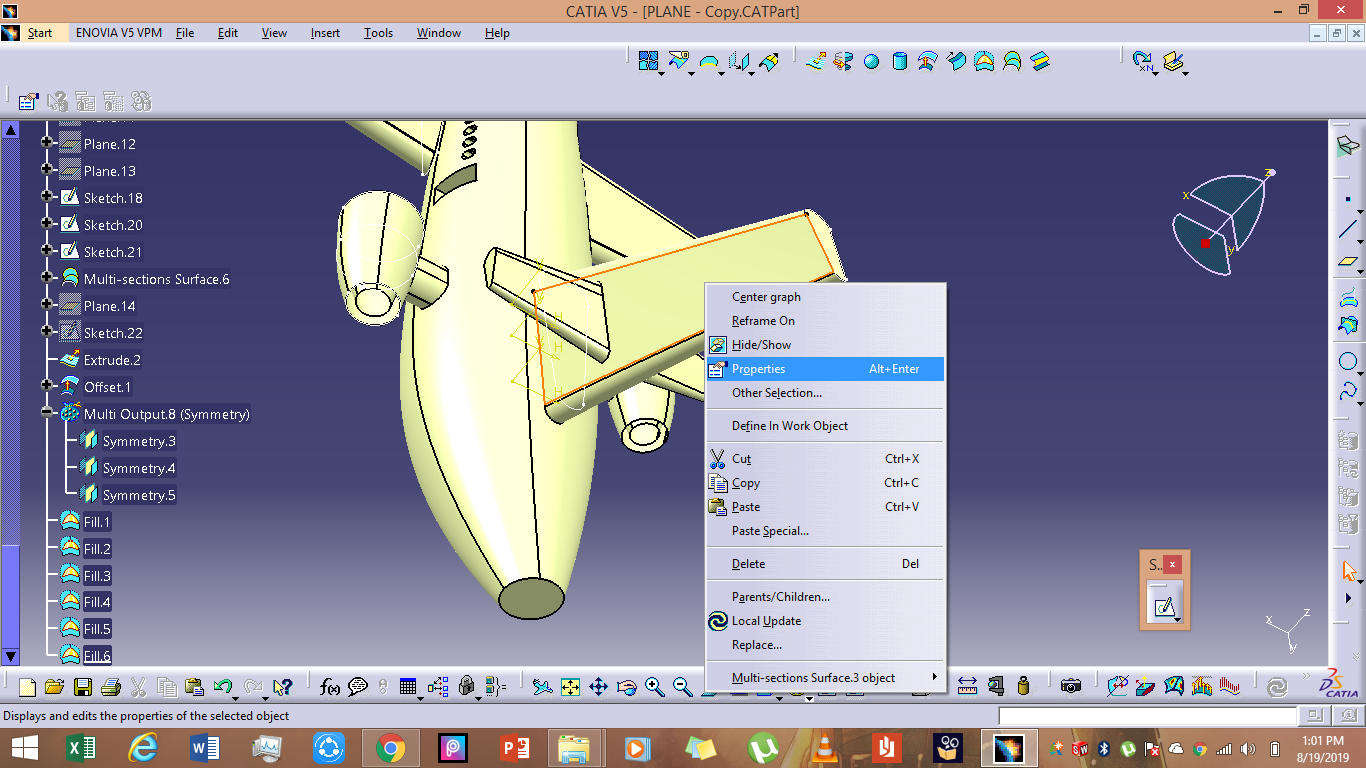1366x768 pixels.
Task: Click the tree scrollbar up arrow
Action: click(10, 129)
